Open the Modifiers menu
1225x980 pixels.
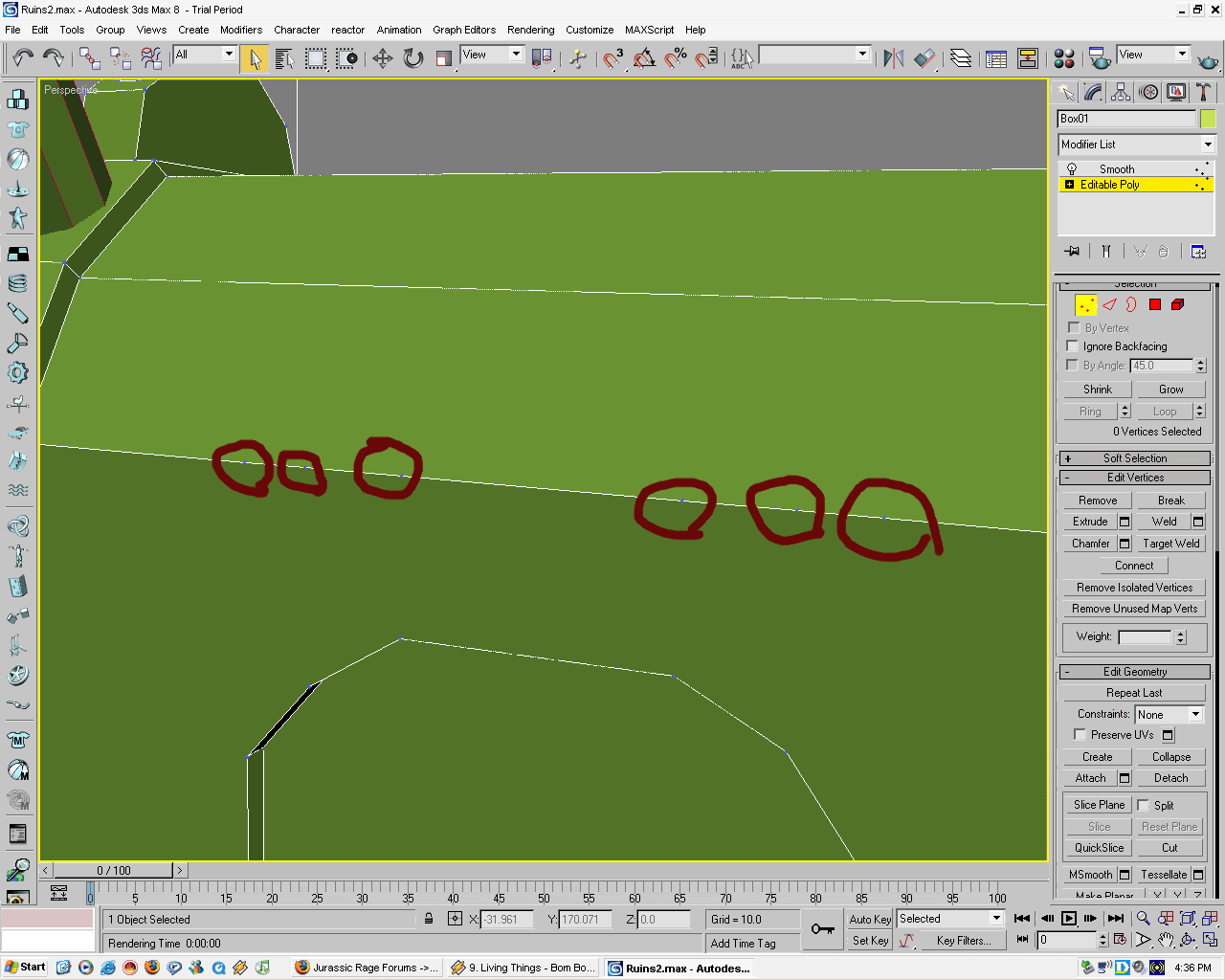click(241, 30)
